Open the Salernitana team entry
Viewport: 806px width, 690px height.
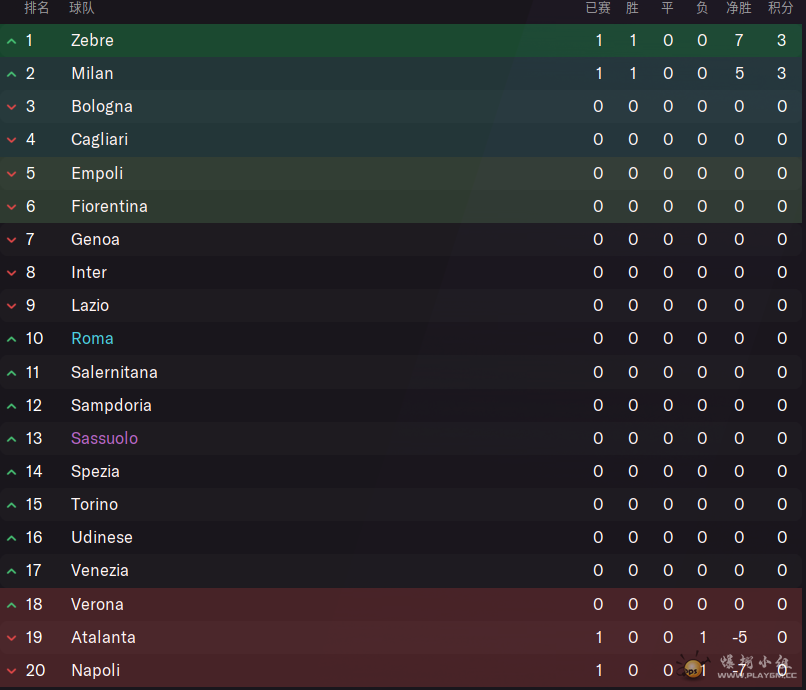(x=114, y=372)
